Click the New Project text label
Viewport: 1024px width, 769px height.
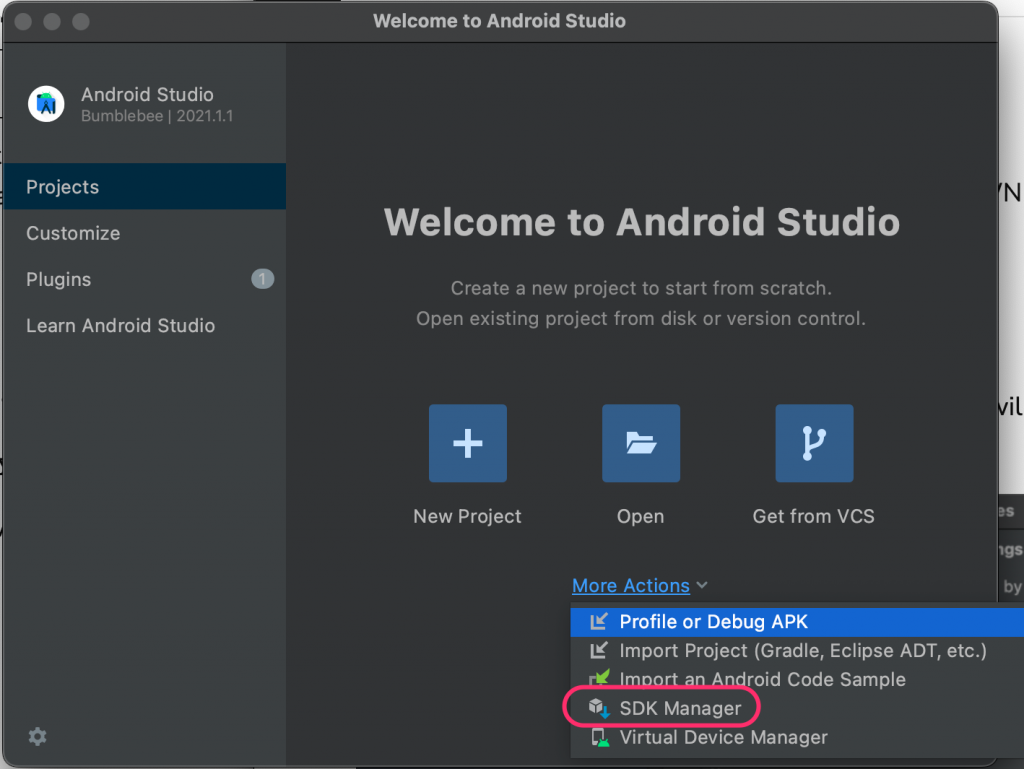(468, 516)
